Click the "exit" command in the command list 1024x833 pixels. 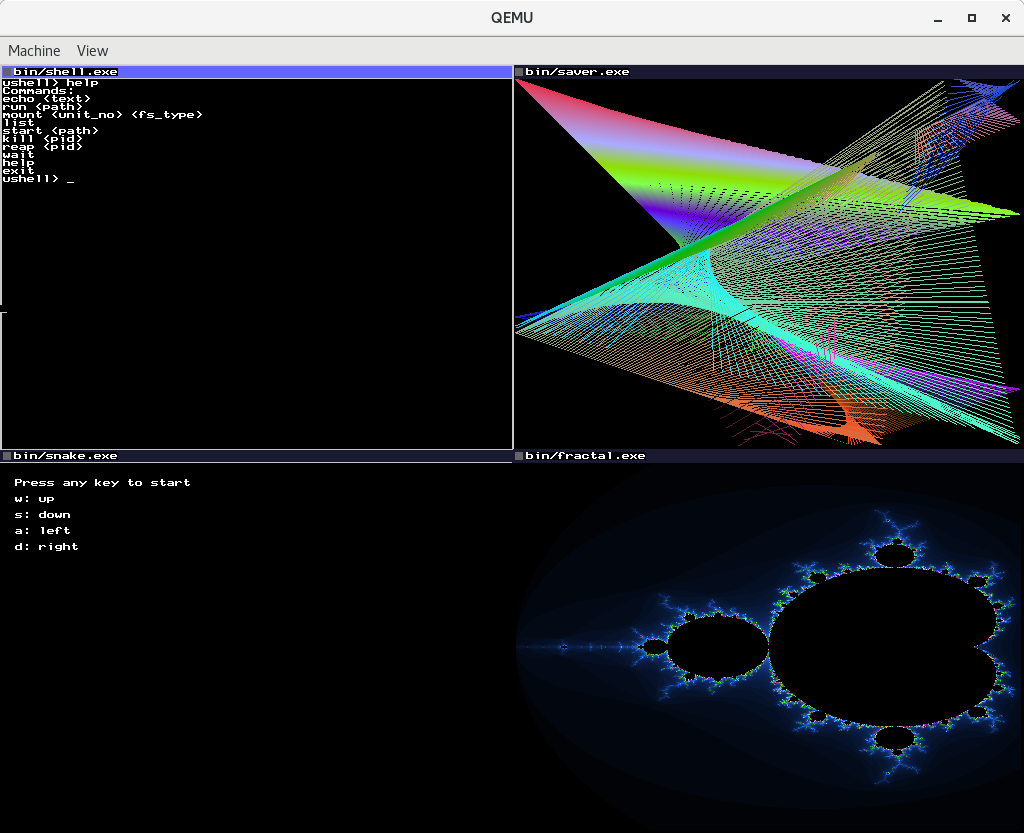pyautogui.click(x=17, y=170)
